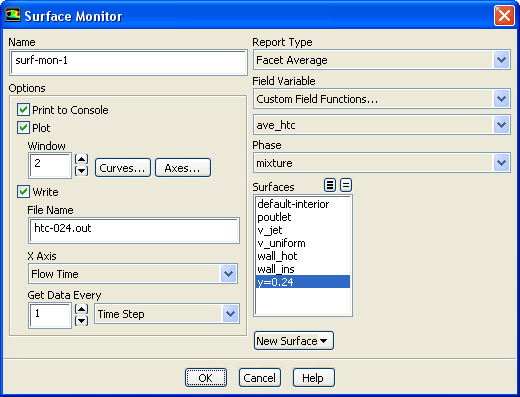Increase Get Data Every value
520x397 pixels.
(82, 309)
